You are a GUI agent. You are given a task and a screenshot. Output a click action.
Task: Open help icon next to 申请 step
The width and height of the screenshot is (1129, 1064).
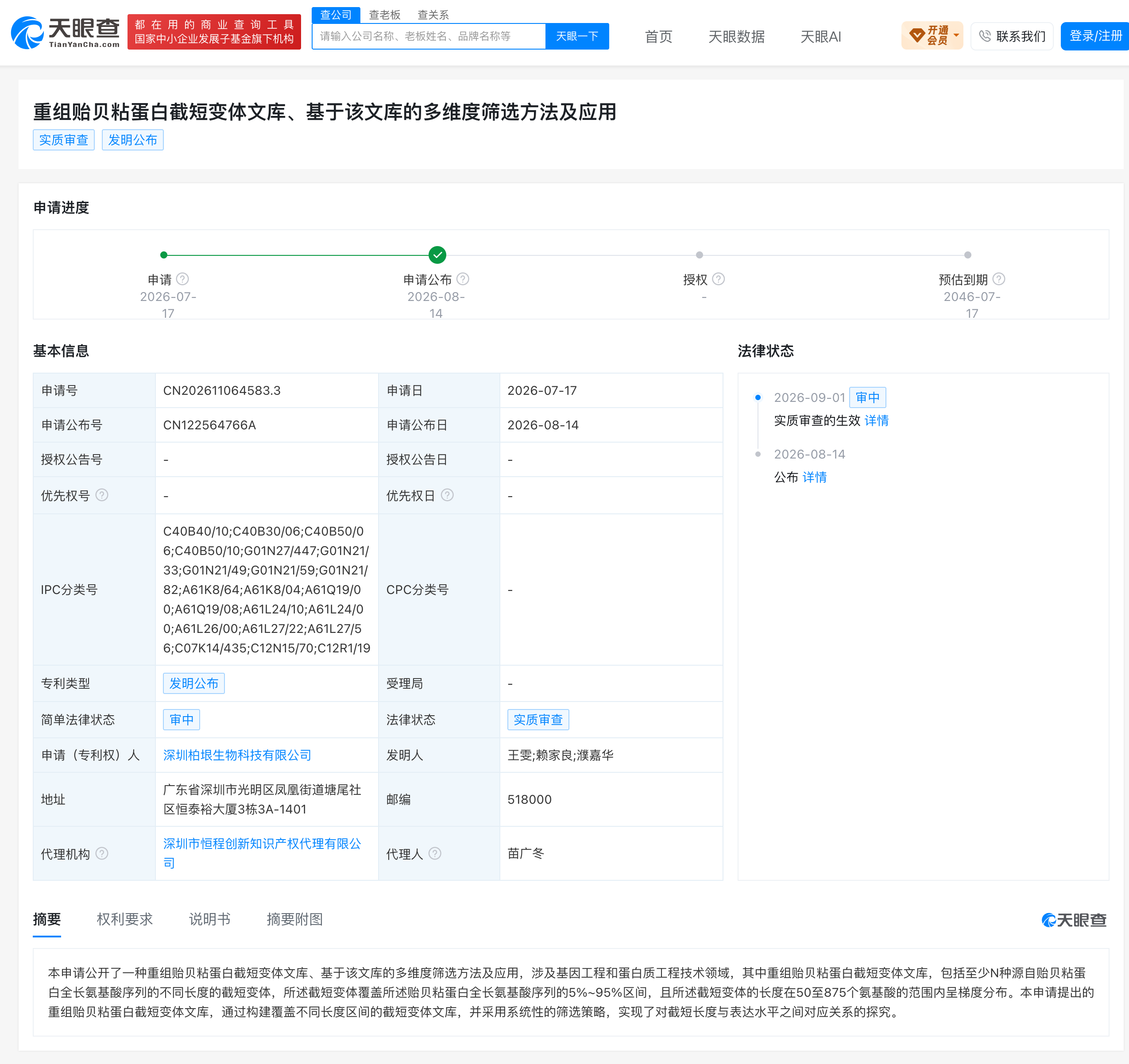pyautogui.click(x=182, y=279)
